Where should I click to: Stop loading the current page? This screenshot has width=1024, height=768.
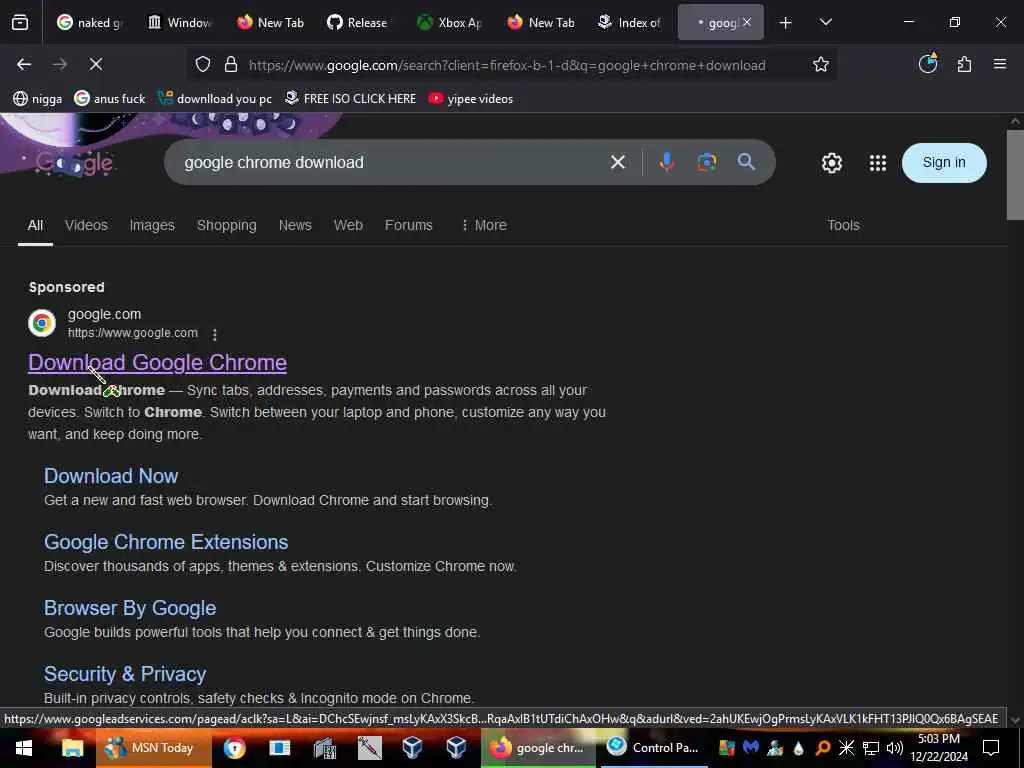coord(95,64)
